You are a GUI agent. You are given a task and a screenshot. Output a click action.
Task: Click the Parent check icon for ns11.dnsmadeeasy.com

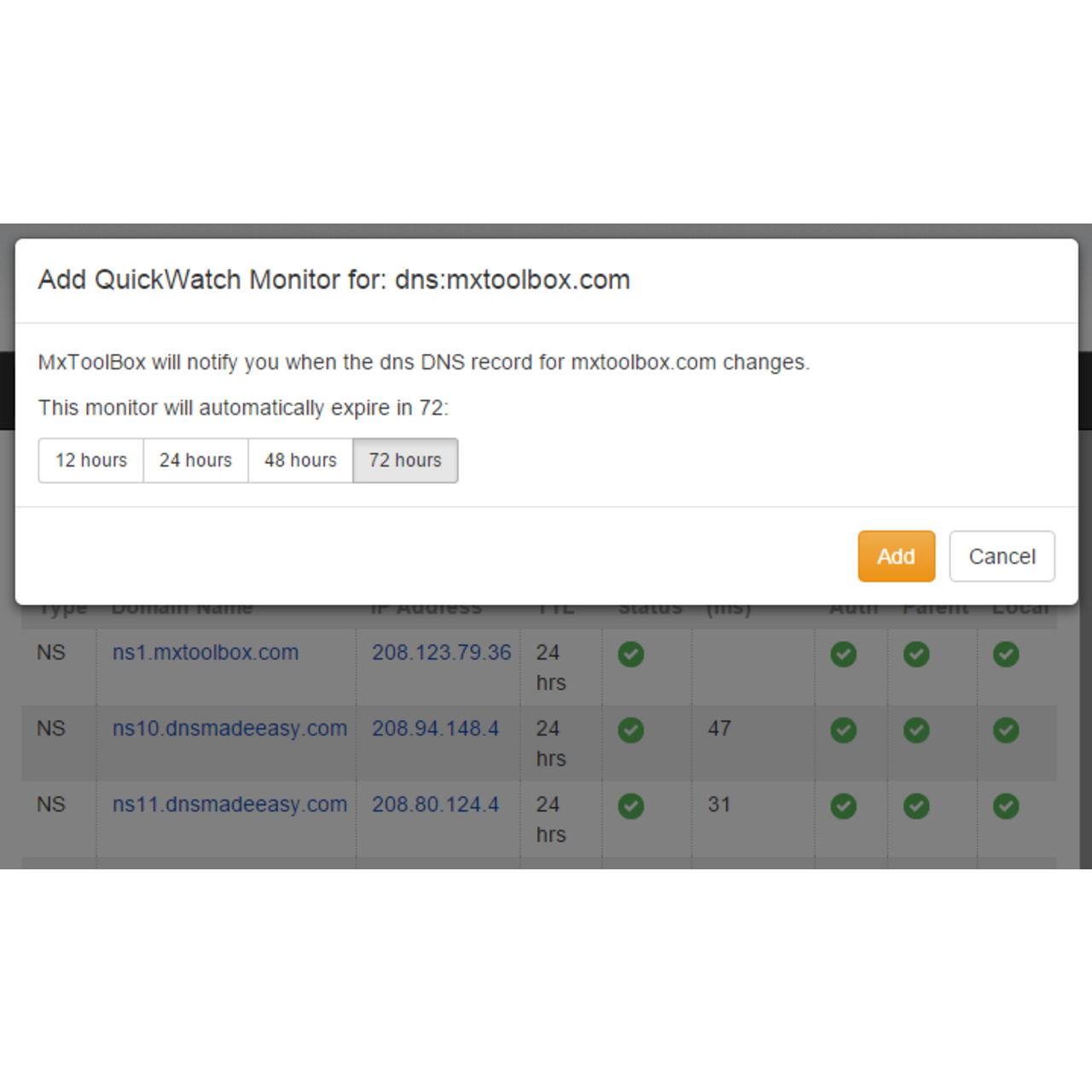pos(916,806)
